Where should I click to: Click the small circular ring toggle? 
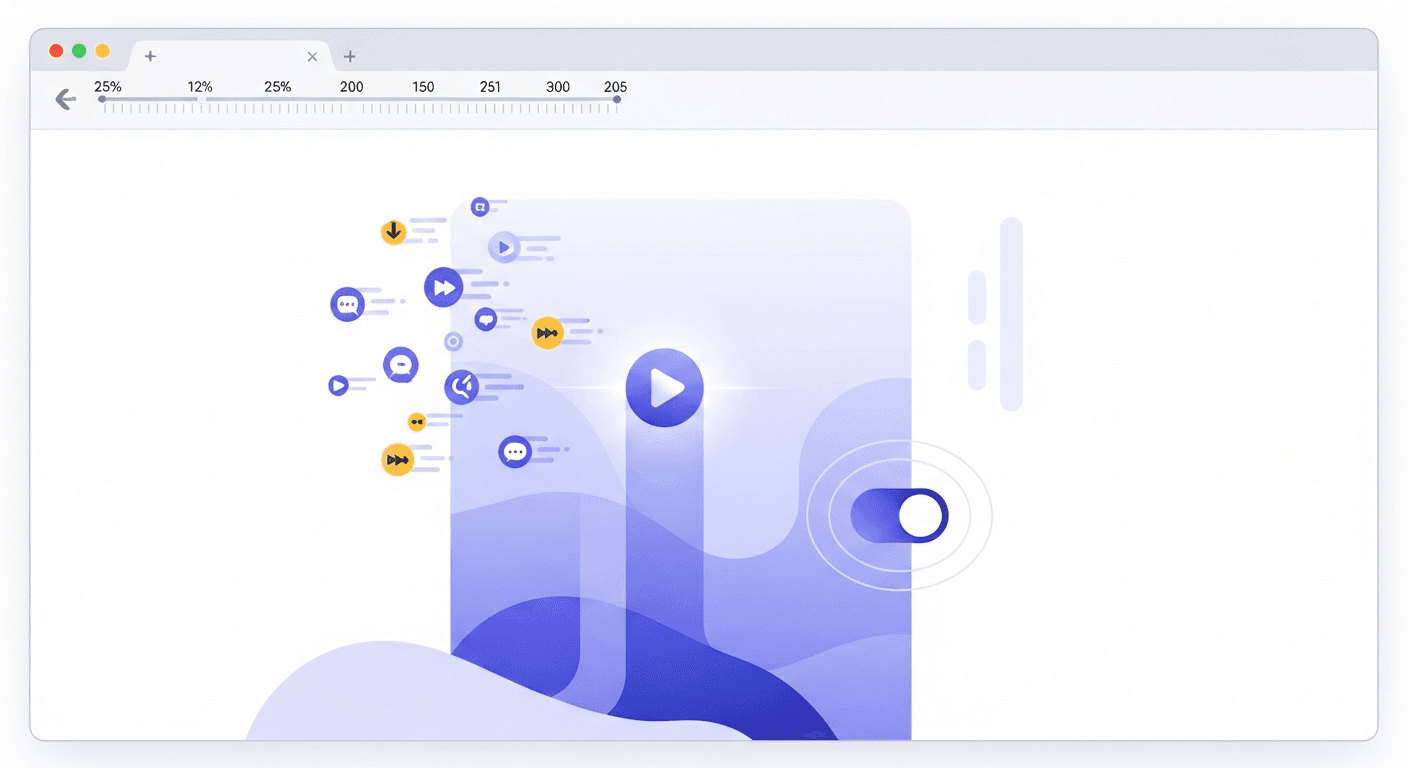[453, 341]
